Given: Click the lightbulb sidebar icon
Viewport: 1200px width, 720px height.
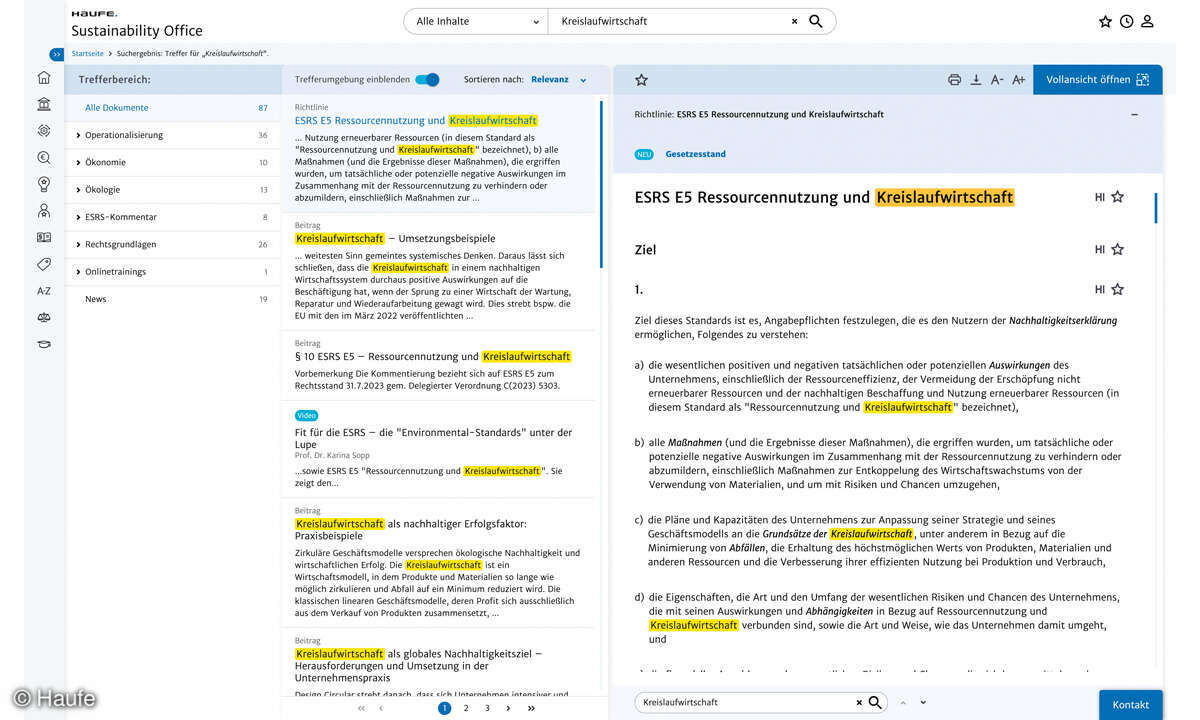Looking at the screenshot, I should pos(43,184).
